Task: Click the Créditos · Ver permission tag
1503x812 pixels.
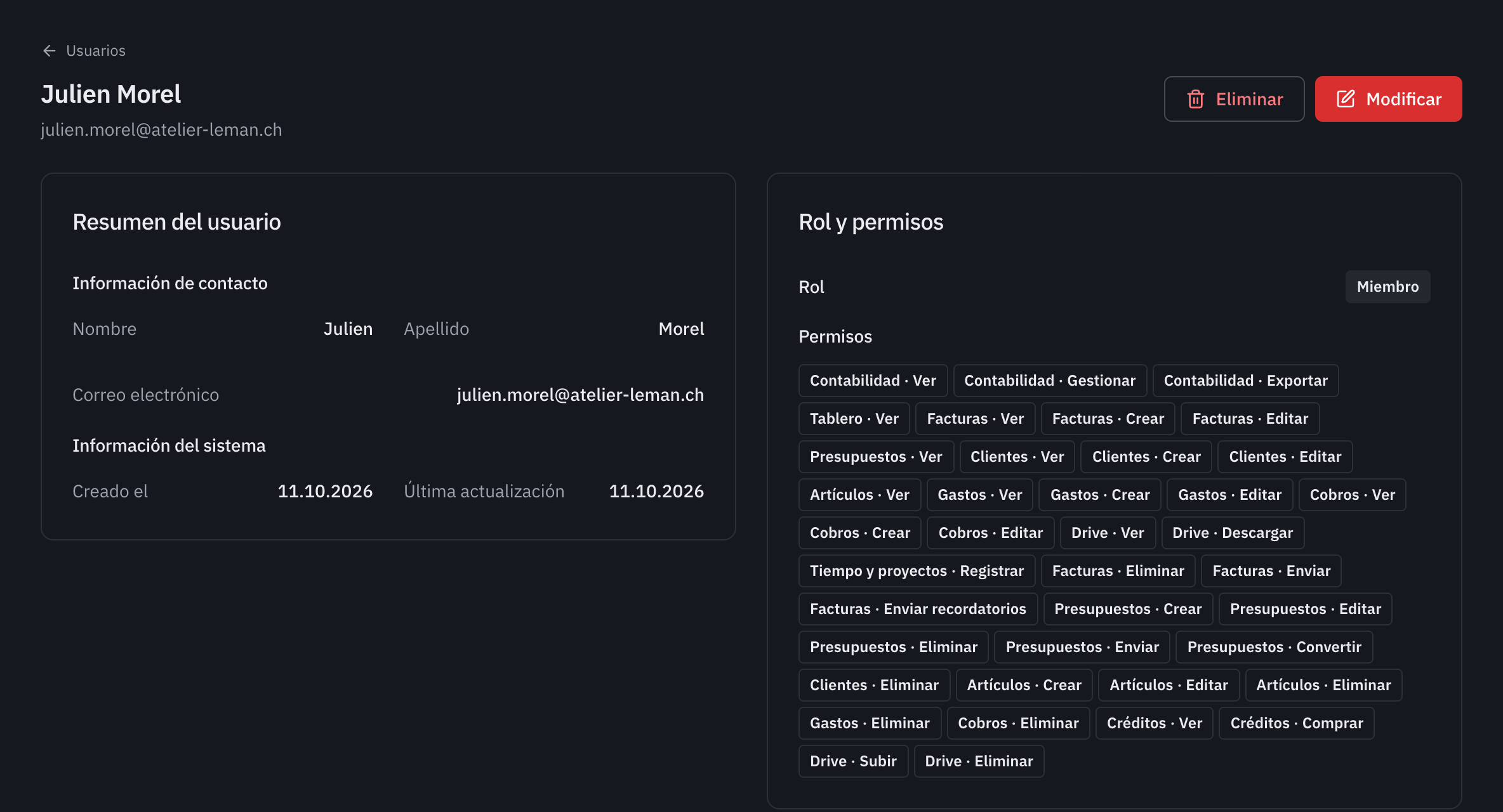Action: coord(1154,723)
